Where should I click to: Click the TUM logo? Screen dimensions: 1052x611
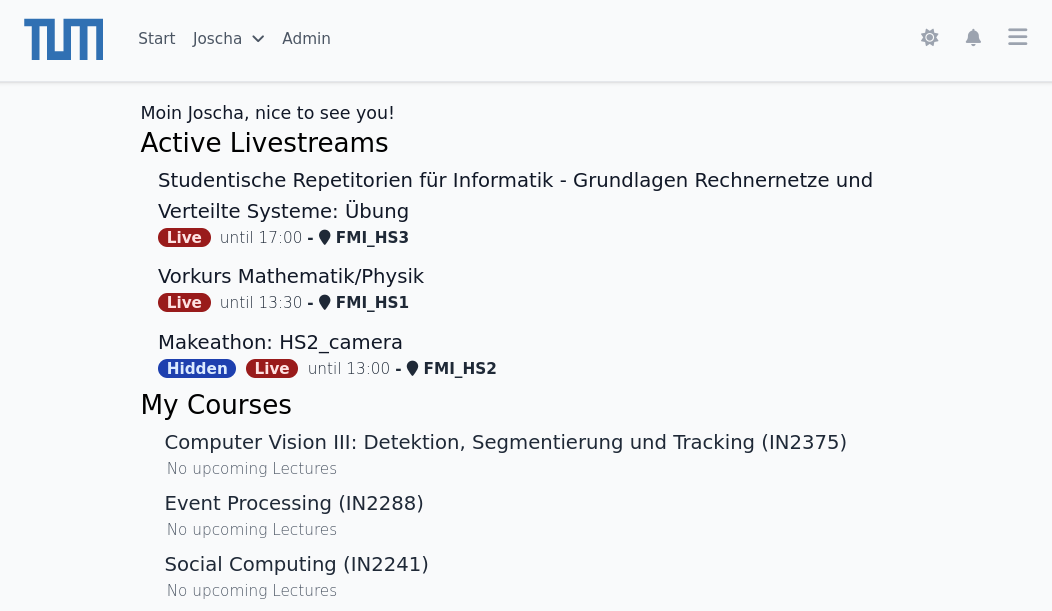point(64,39)
